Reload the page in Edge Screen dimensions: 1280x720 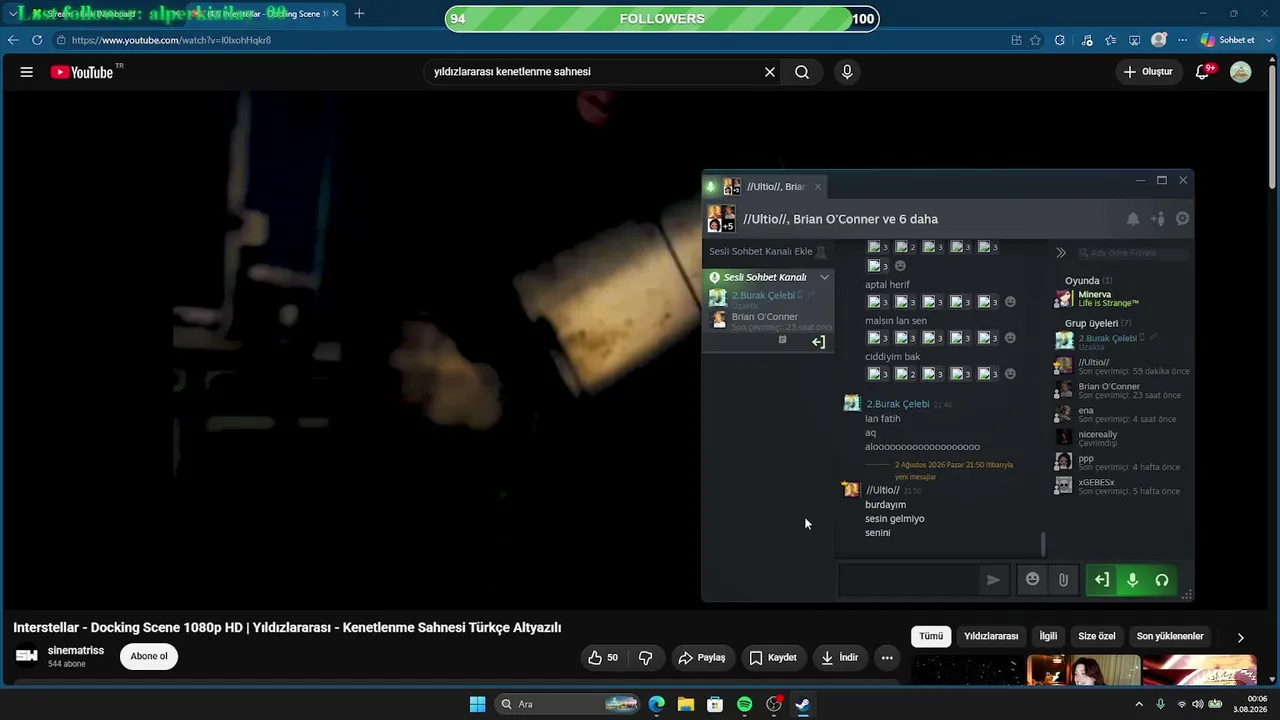tap(37, 40)
